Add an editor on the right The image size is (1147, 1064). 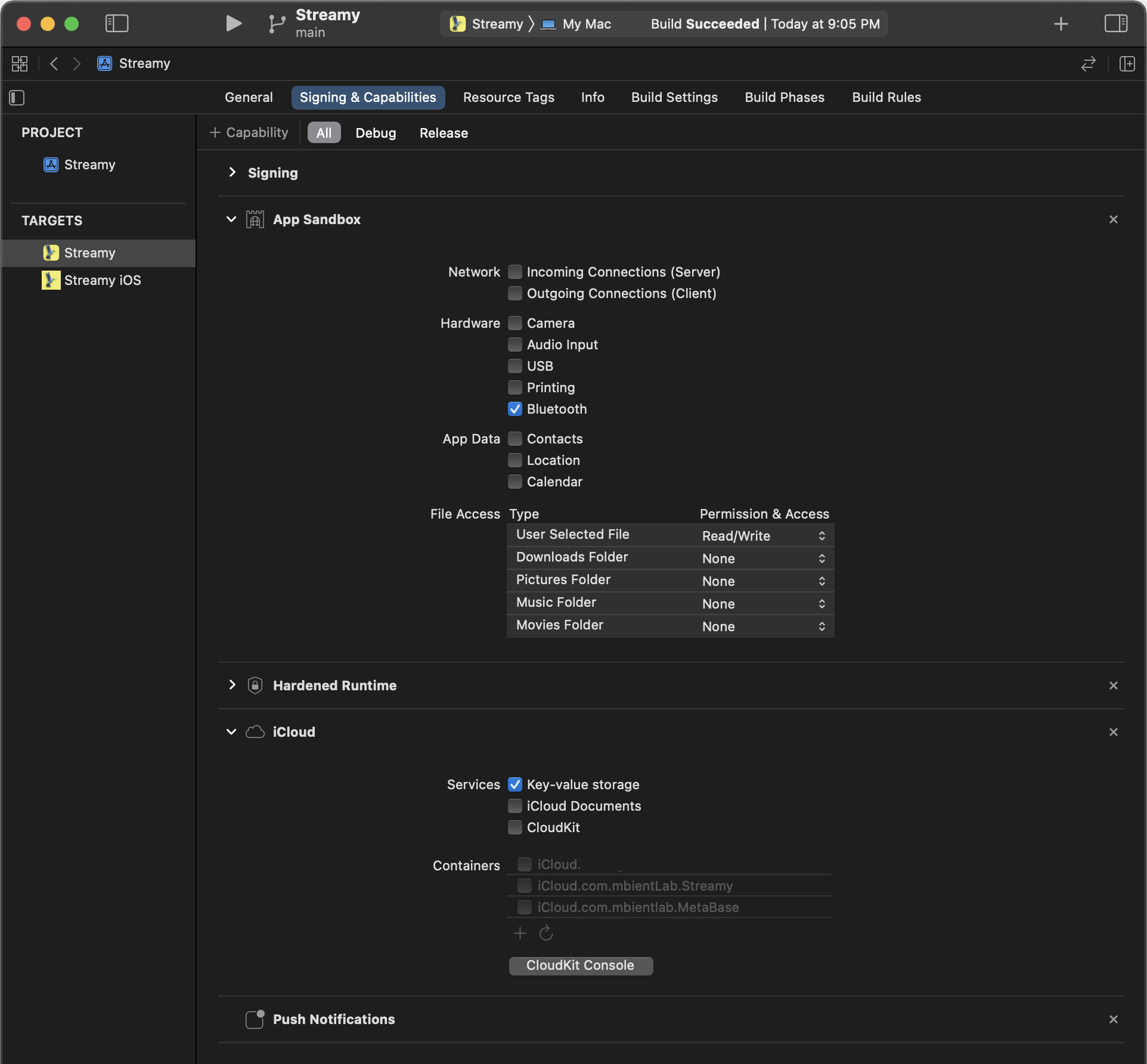(x=1127, y=63)
